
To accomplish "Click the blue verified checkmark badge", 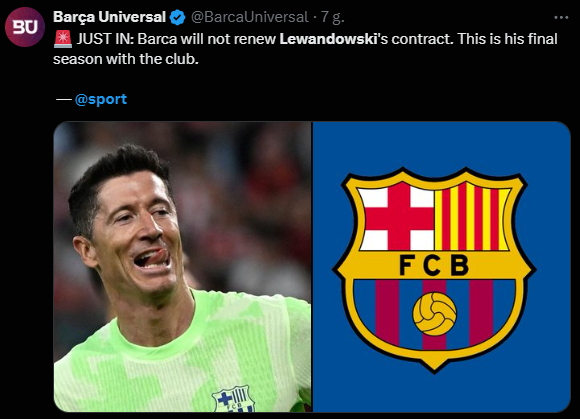I will pos(178,17).
